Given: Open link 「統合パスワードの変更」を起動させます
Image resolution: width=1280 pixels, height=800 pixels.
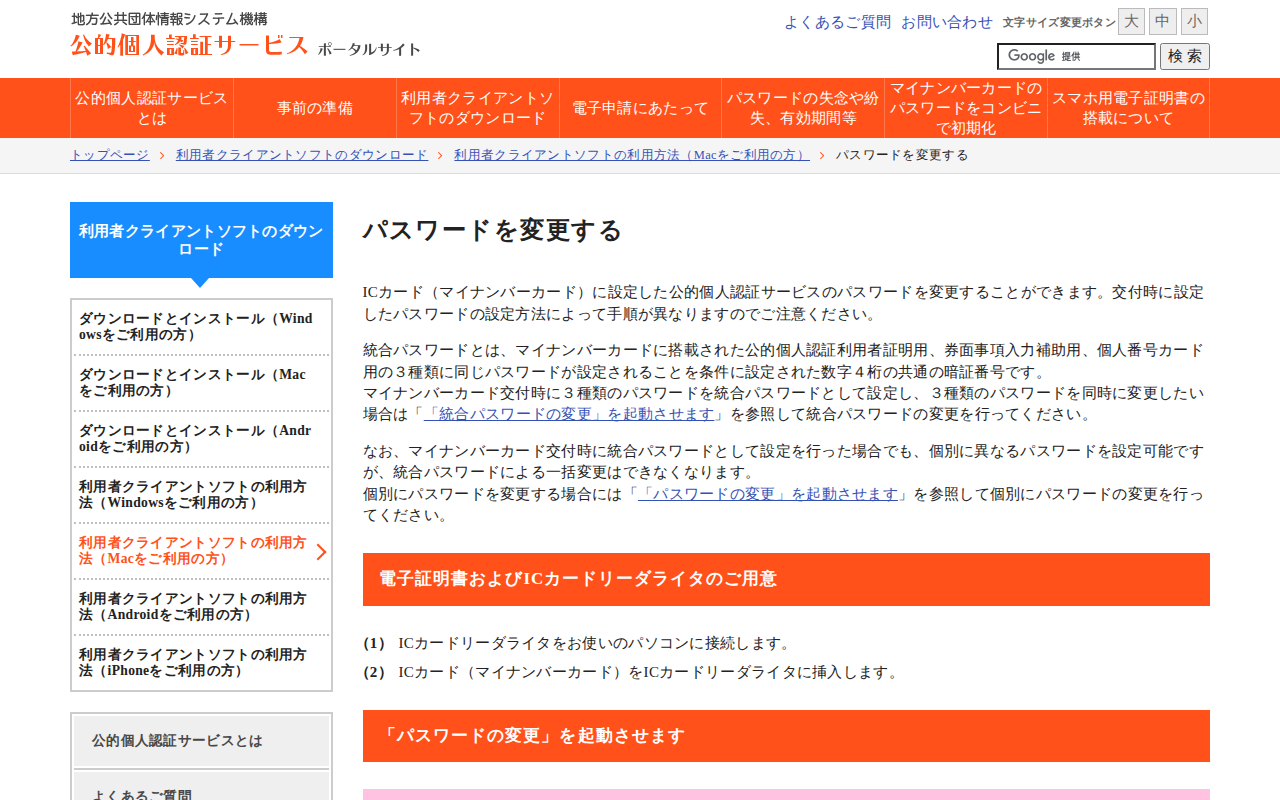Looking at the screenshot, I should click(569, 414).
